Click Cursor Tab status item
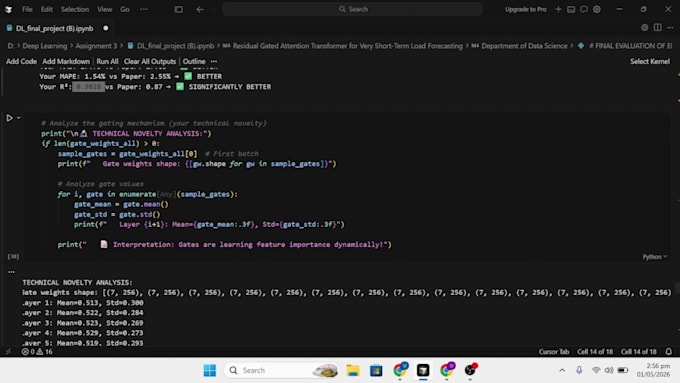The height and width of the screenshot is (383, 680). (x=554, y=352)
